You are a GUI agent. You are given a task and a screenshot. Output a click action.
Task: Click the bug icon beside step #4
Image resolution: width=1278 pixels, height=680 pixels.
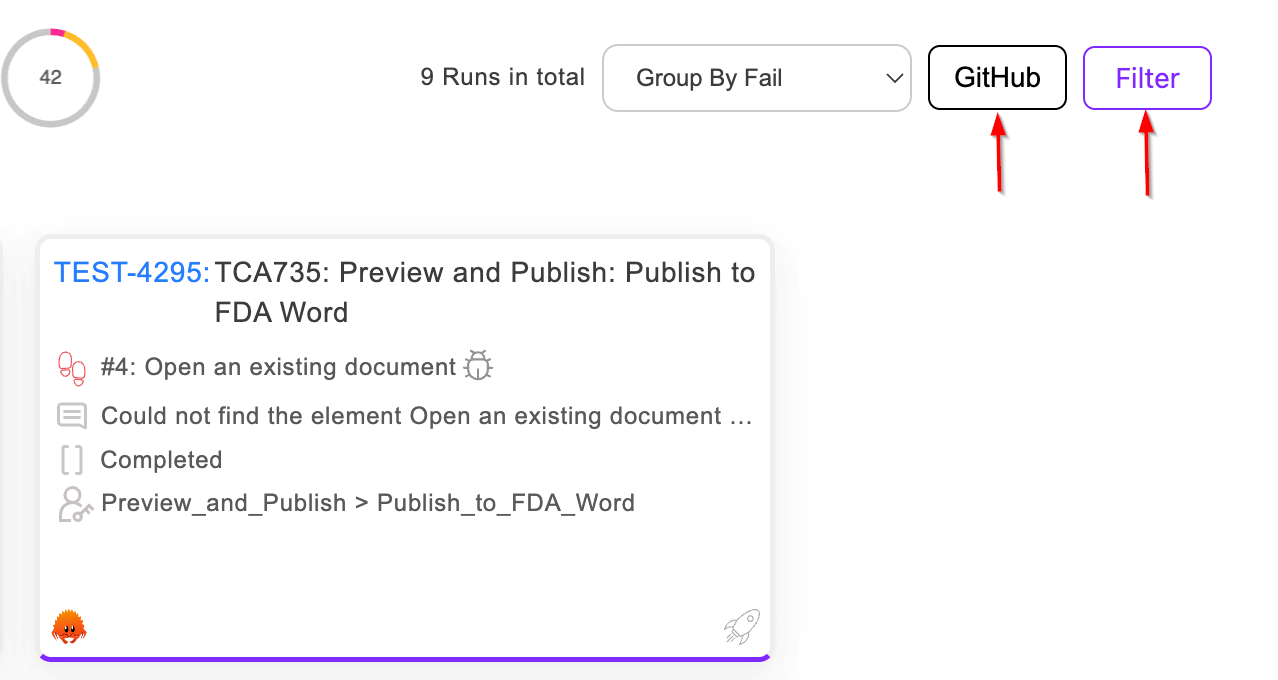[x=479, y=366]
